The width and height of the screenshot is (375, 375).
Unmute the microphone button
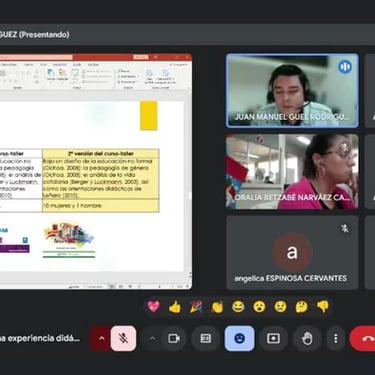[x=123, y=338]
